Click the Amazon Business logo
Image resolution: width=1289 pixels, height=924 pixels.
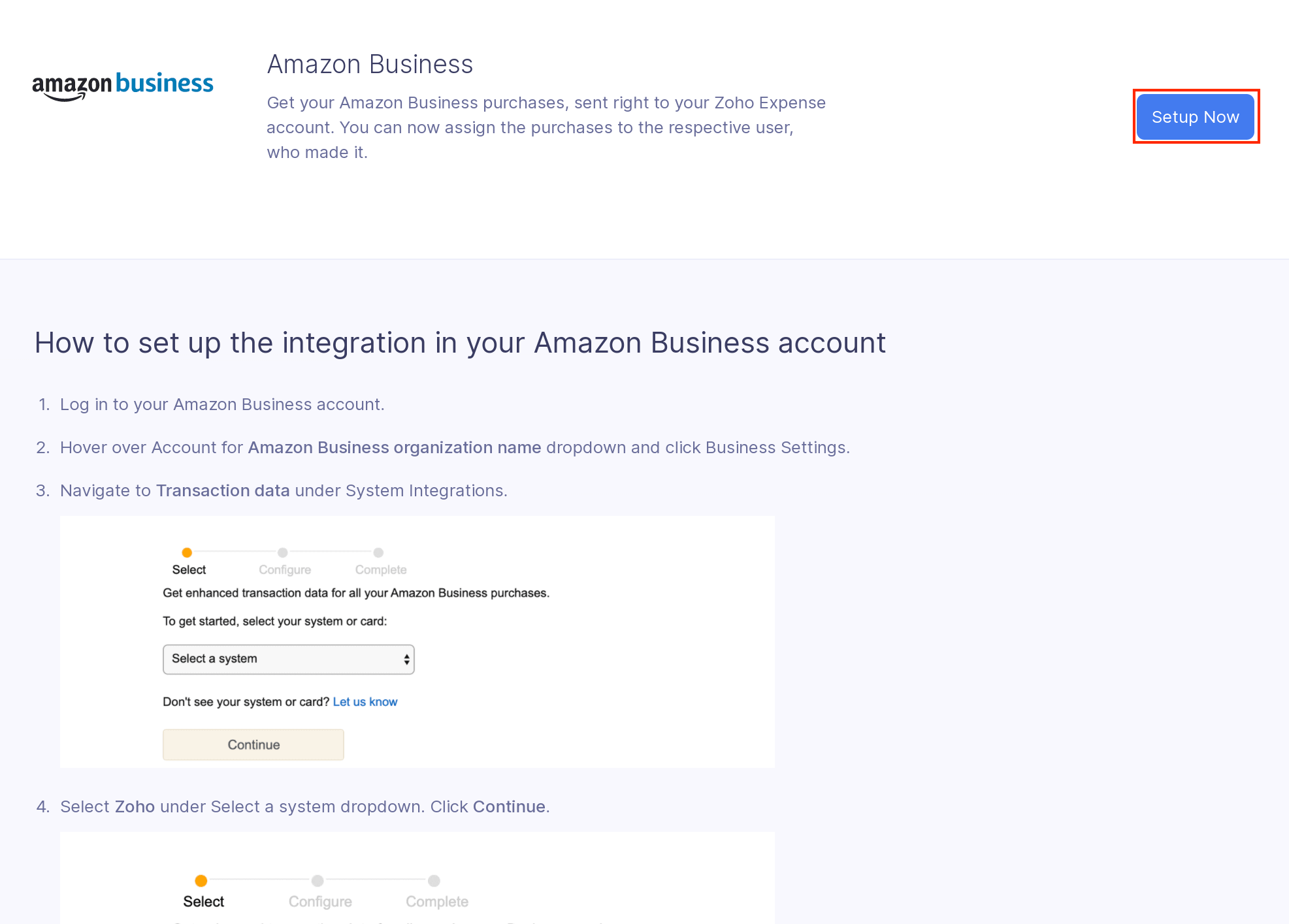(x=123, y=86)
